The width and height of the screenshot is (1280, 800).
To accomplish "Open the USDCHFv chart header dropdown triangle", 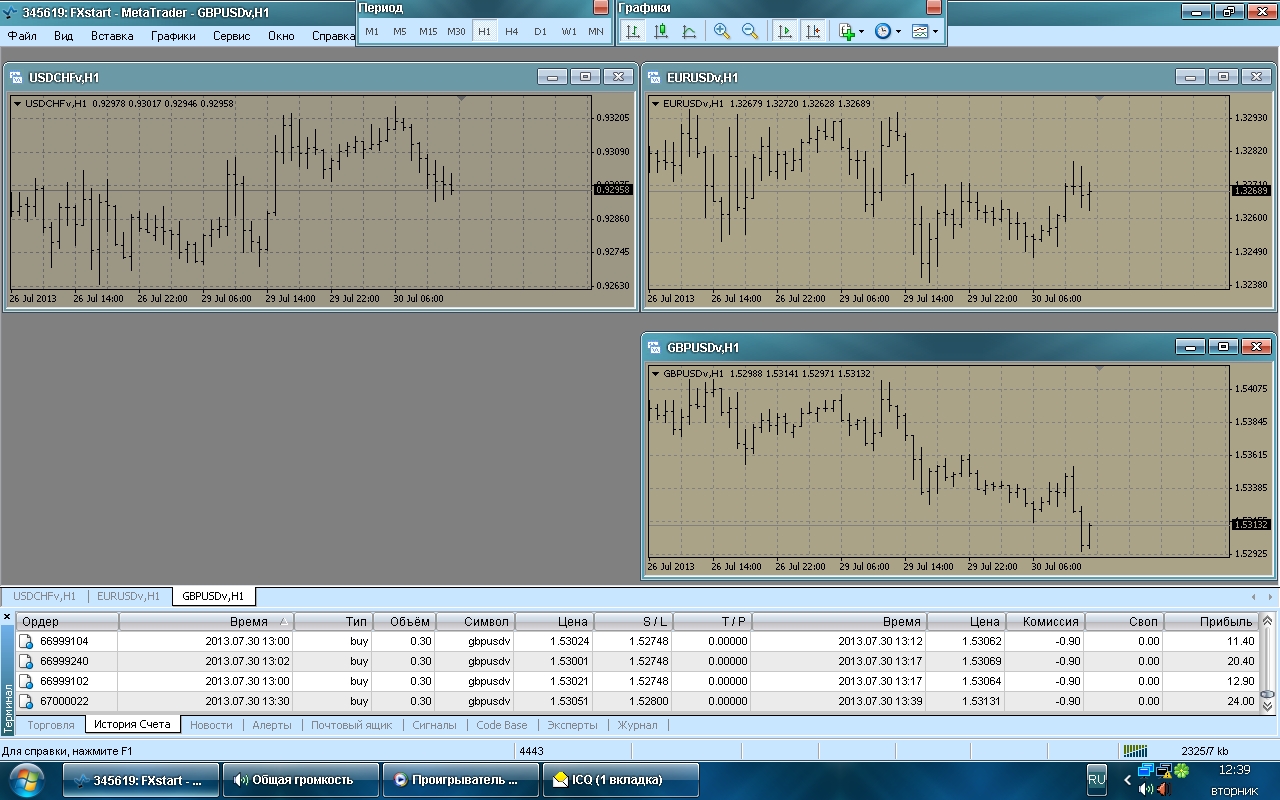I will click(x=18, y=103).
